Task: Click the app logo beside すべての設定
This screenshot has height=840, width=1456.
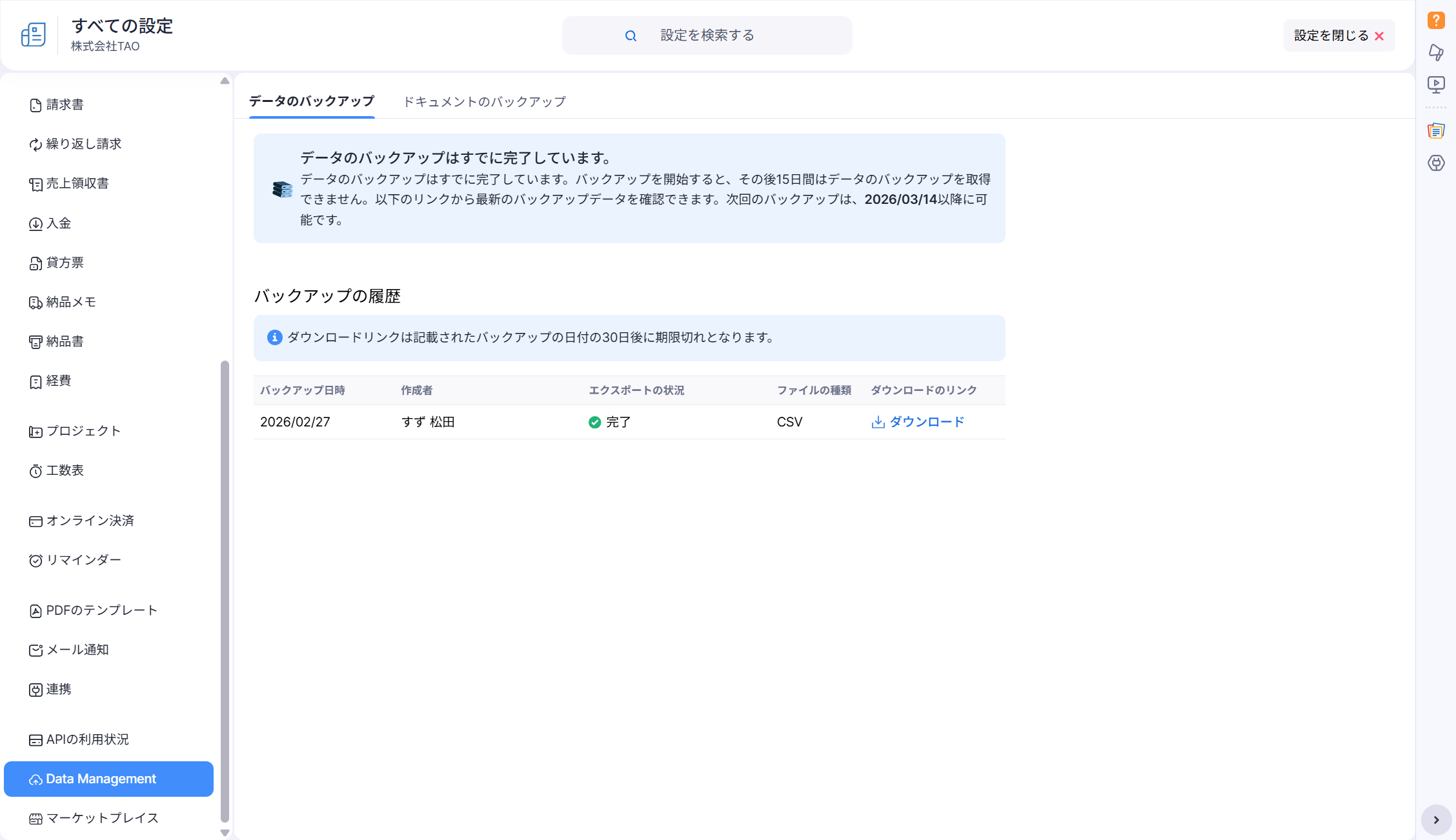Action: [34, 35]
